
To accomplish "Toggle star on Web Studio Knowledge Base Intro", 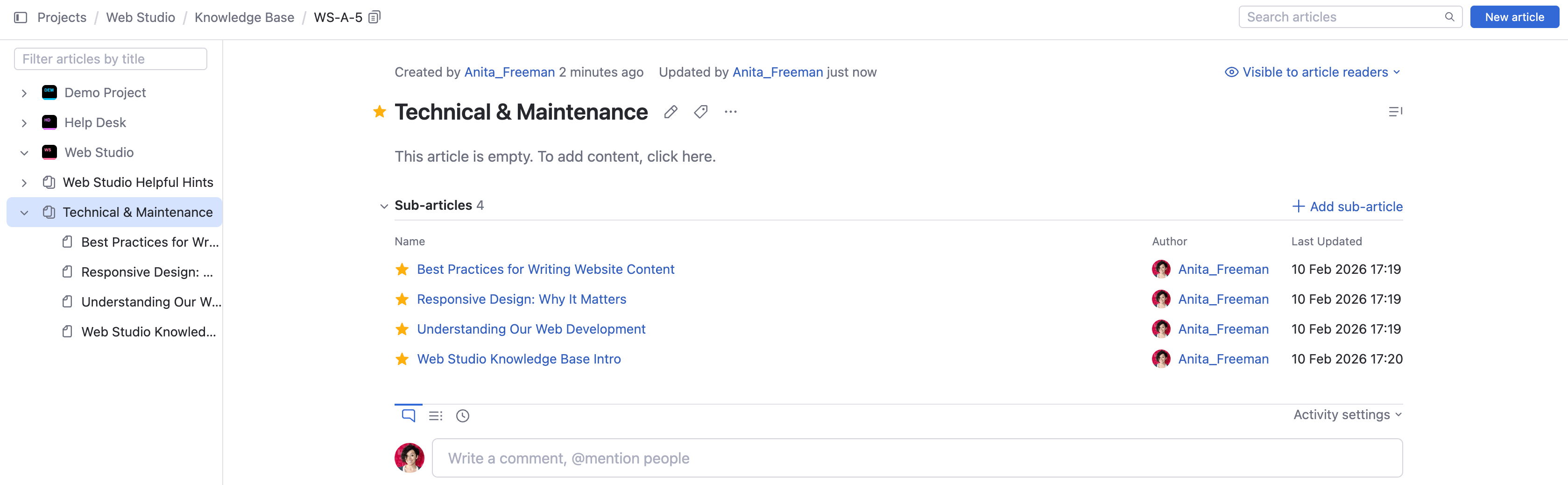I will pyautogui.click(x=402, y=359).
